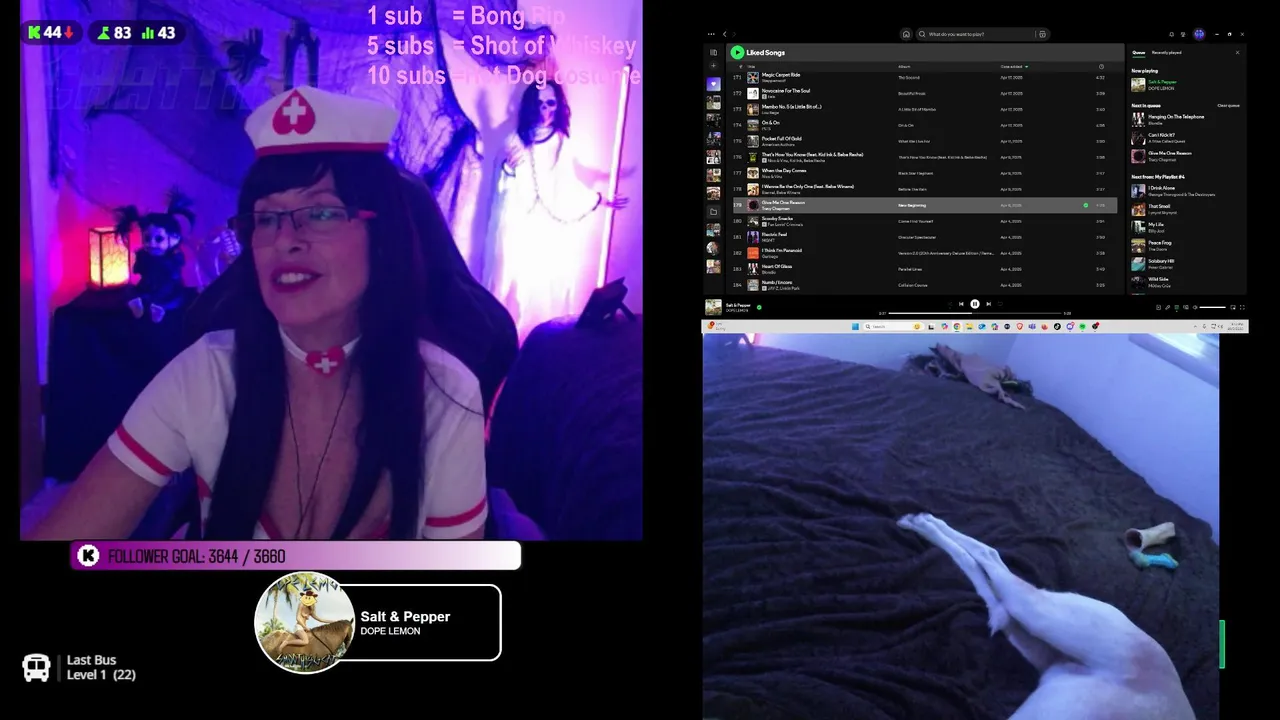Toggle shuffle in the player controls
Screen dimensions: 1280x720
(950, 304)
